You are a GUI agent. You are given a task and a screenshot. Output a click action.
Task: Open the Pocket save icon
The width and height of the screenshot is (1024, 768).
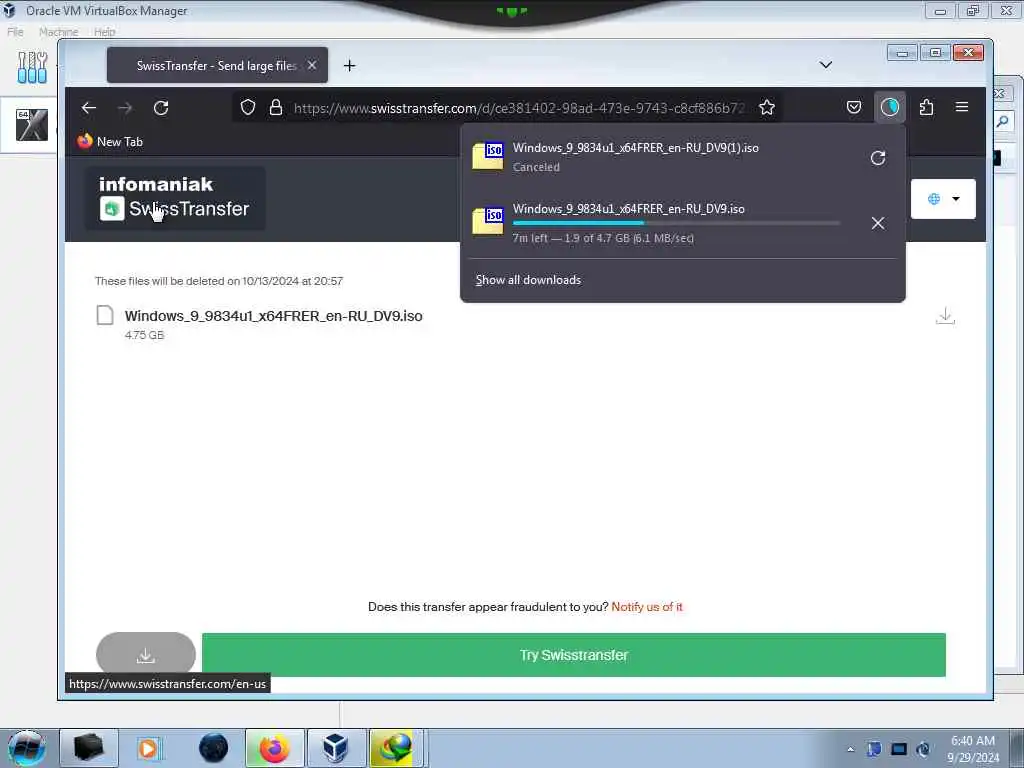854,107
